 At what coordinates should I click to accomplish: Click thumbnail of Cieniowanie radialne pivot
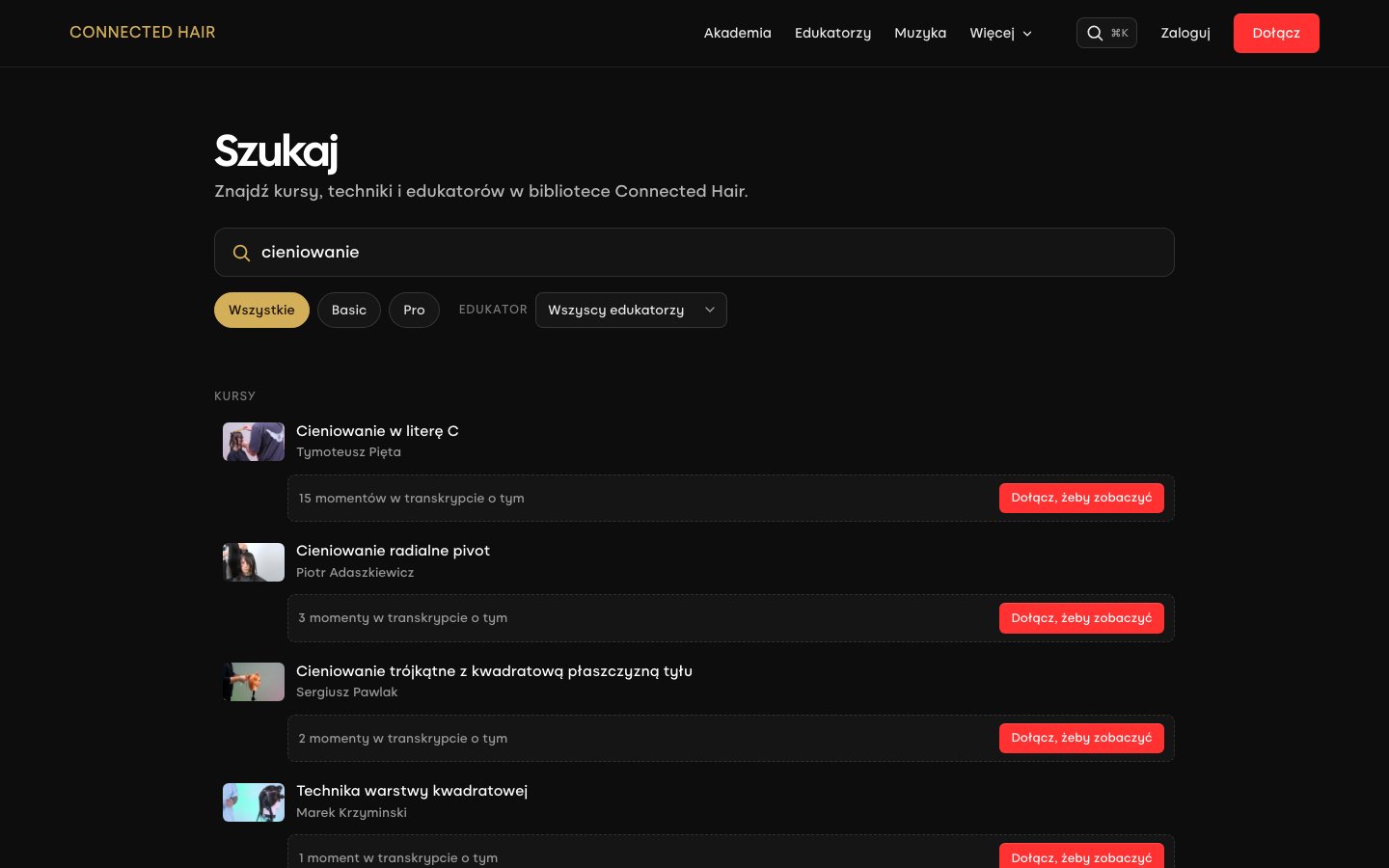click(254, 562)
